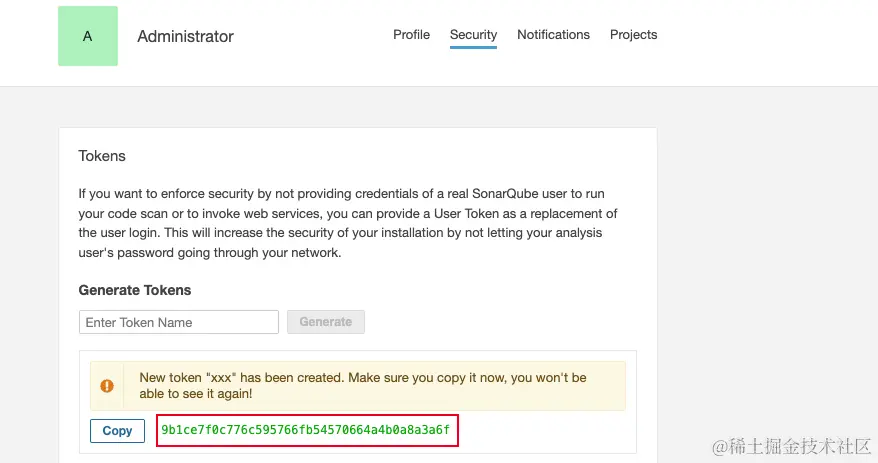Click the Generate Tokens subheading
The image size is (878, 463).
[135, 290]
